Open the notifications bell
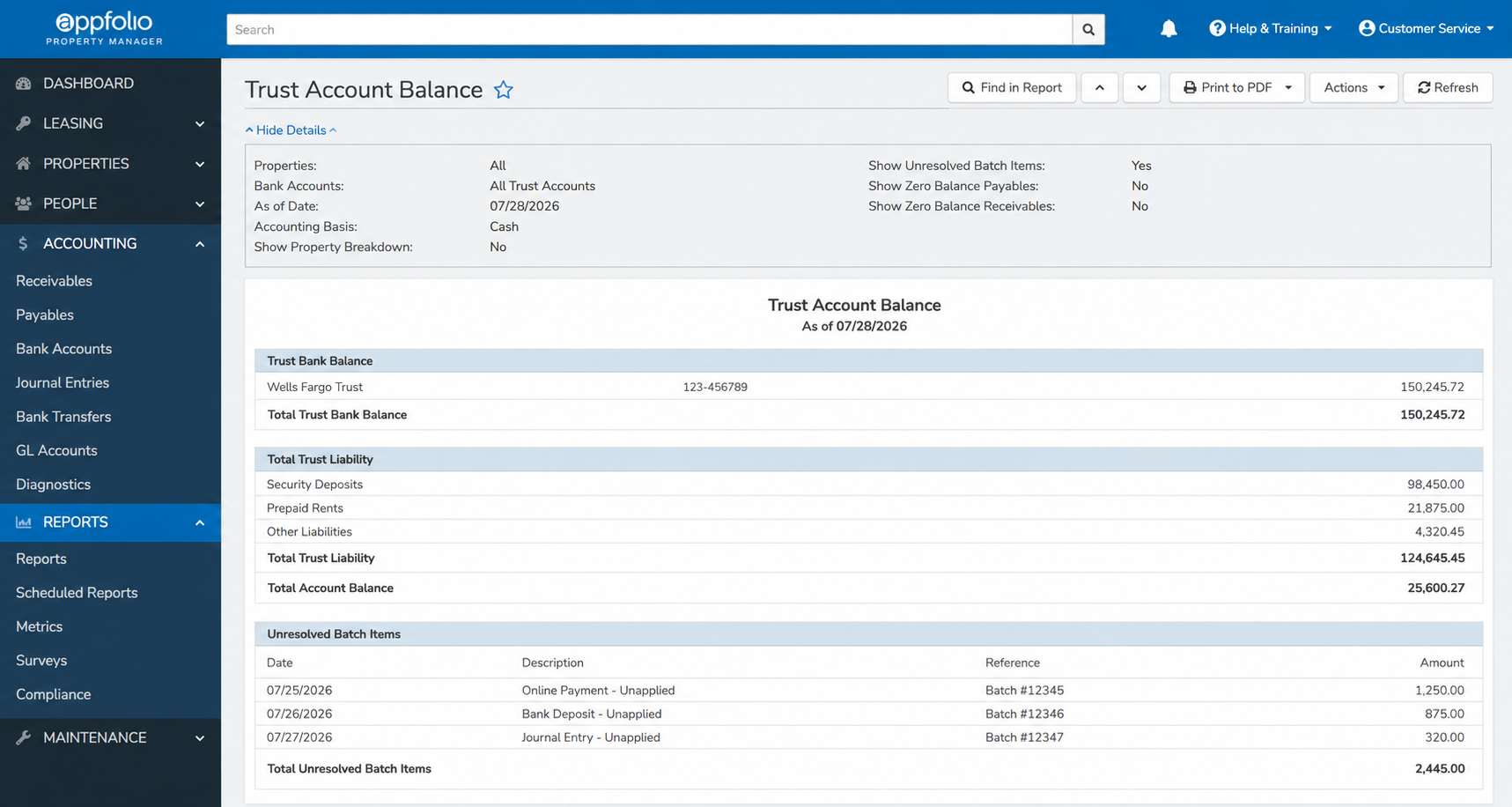Image resolution: width=1512 pixels, height=807 pixels. 1169,29
